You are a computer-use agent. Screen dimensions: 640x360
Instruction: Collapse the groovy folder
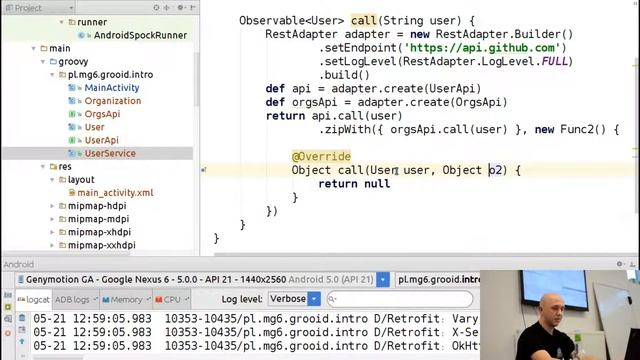(x=43, y=61)
